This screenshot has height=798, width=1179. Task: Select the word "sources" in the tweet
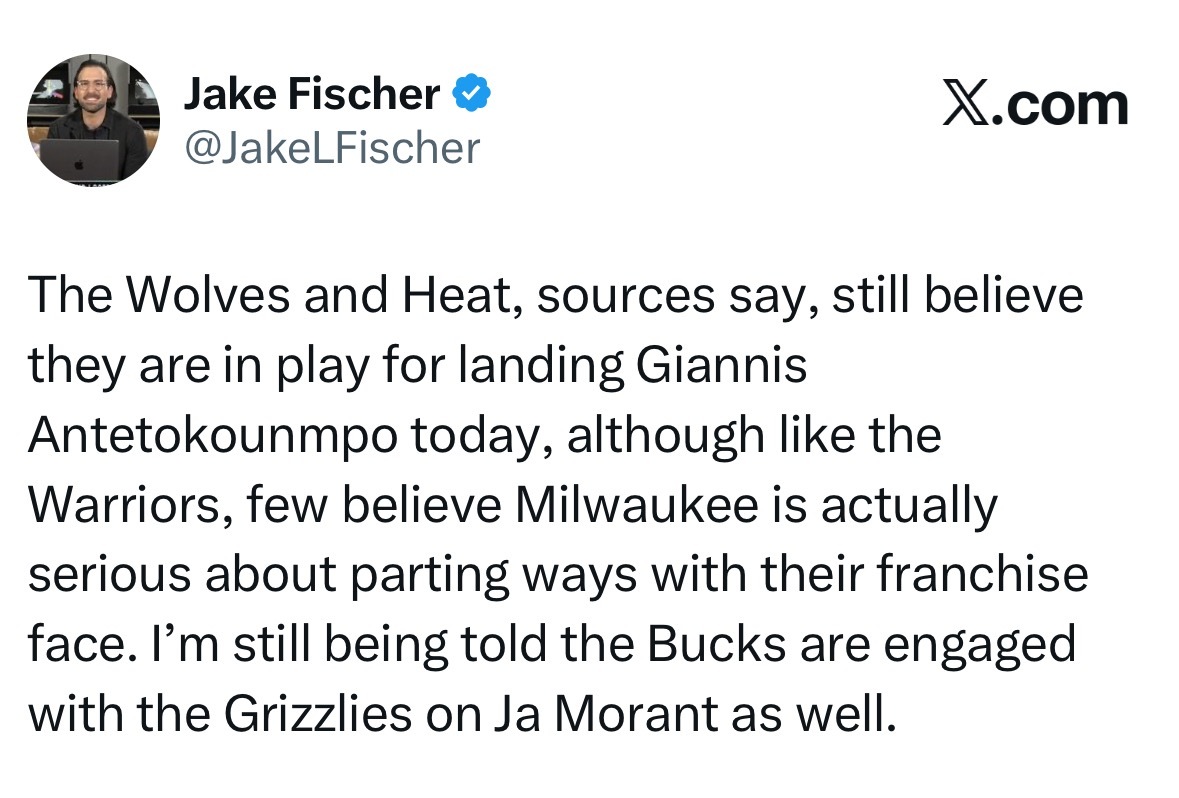626,296
